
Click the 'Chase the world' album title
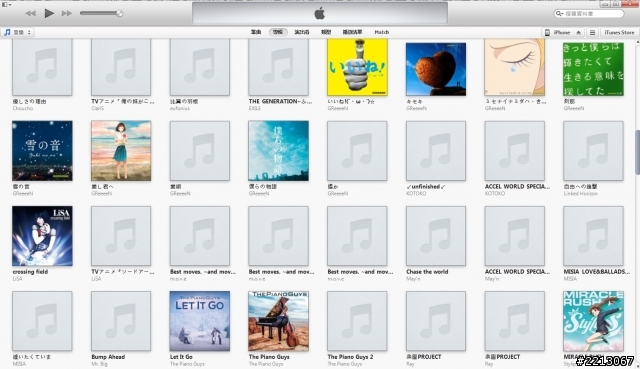pyautogui.click(x=427, y=272)
